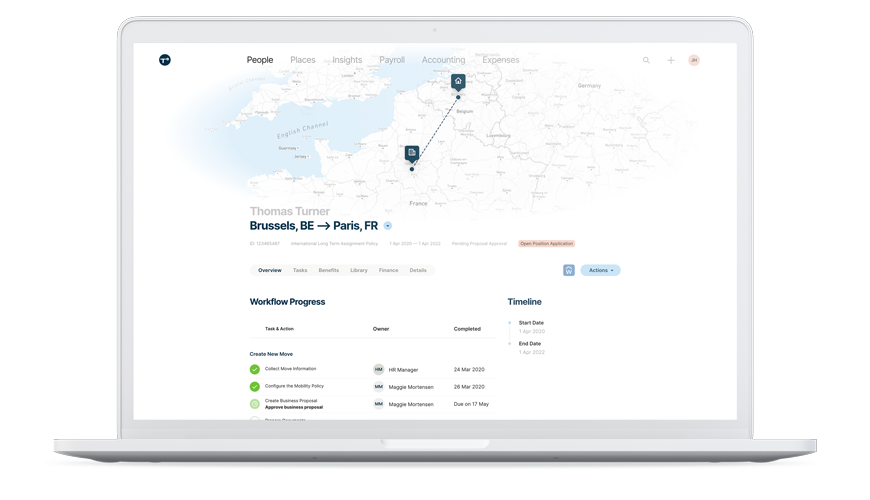Screen dimensions: 870x500
Task: Click the Open Position Application badge
Action: coord(547,244)
